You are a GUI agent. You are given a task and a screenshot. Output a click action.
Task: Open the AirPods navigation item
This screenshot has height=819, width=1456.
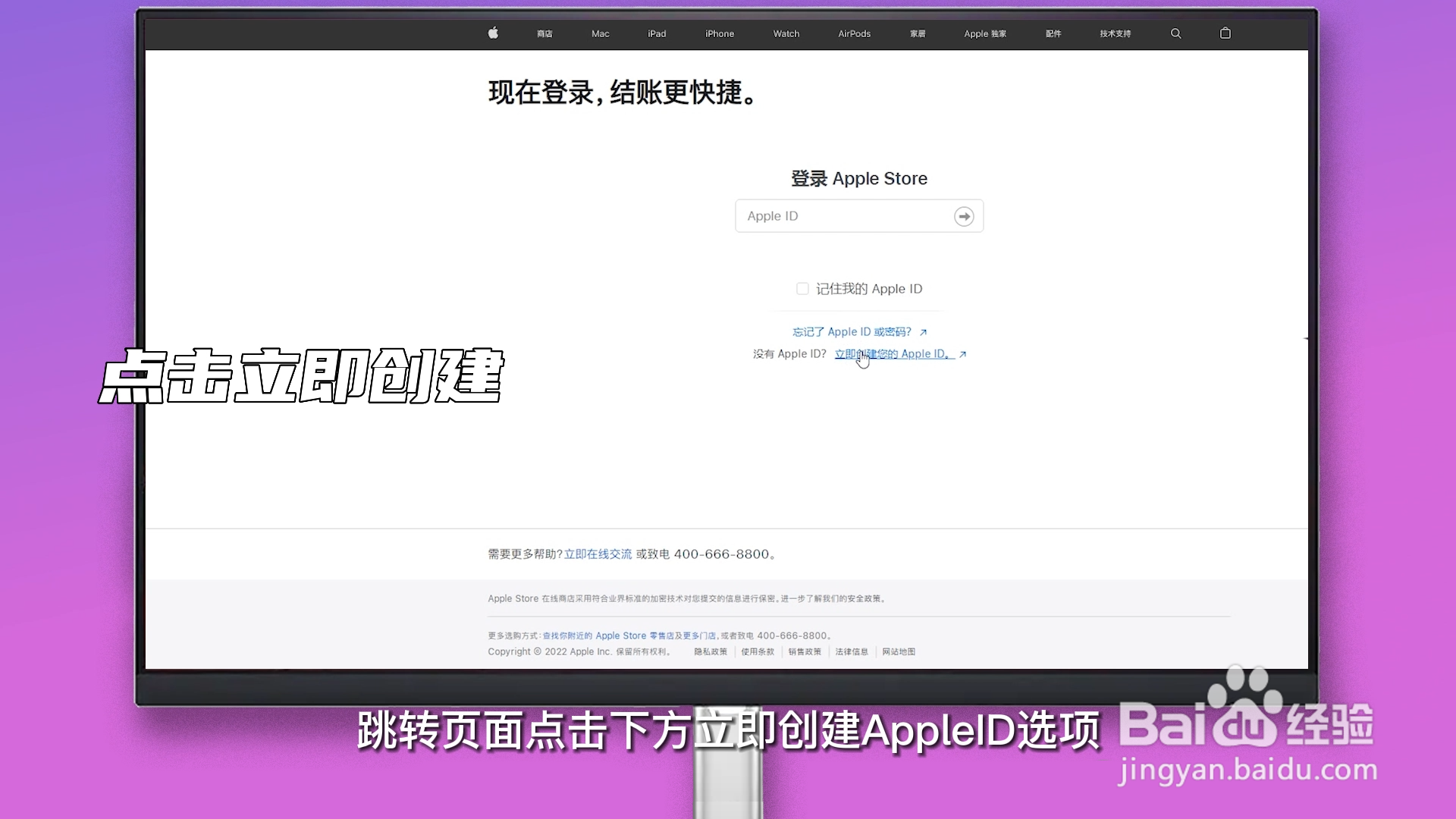pyautogui.click(x=854, y=34)
